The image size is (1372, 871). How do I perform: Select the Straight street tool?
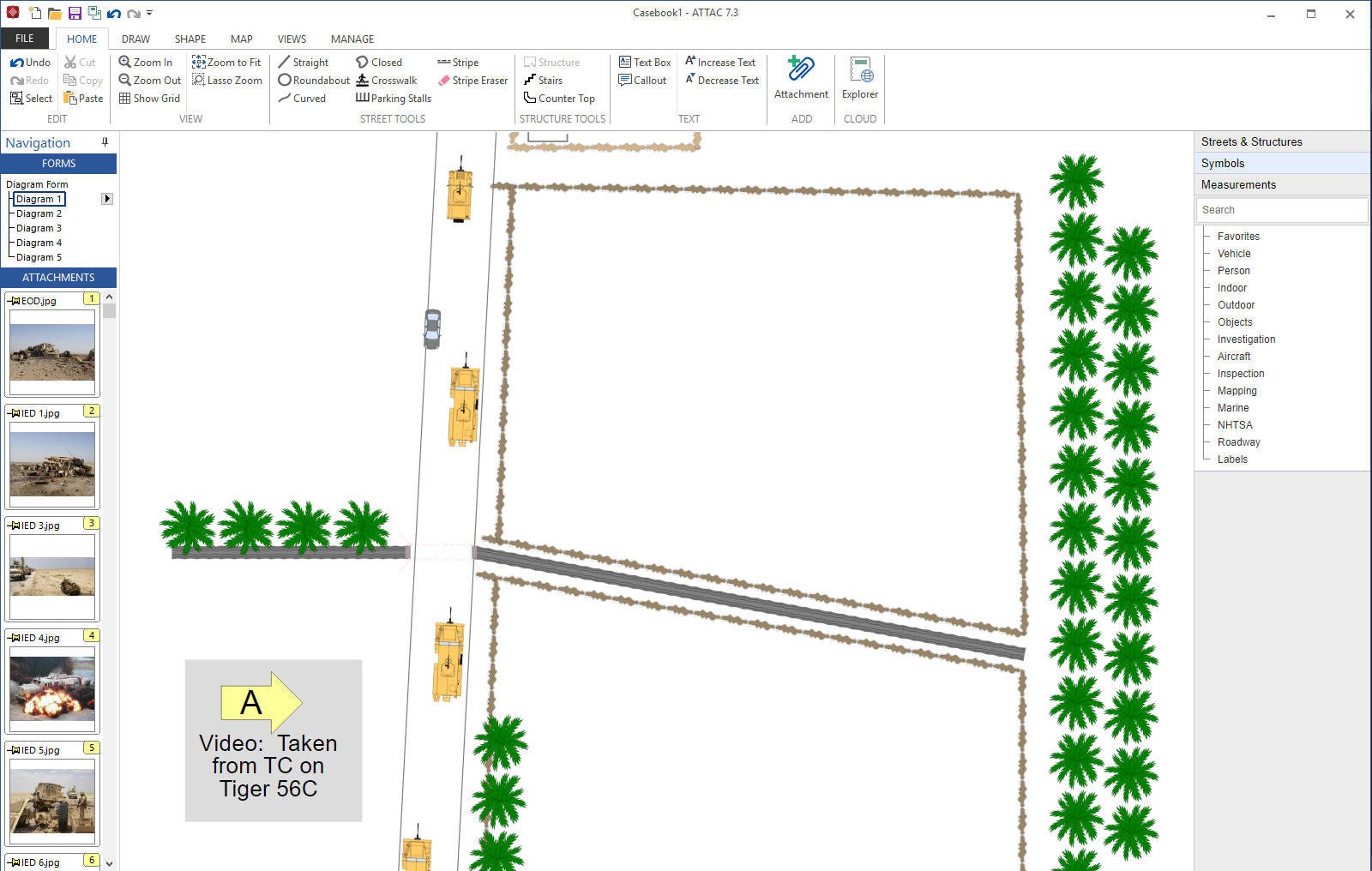click(304, 62)
